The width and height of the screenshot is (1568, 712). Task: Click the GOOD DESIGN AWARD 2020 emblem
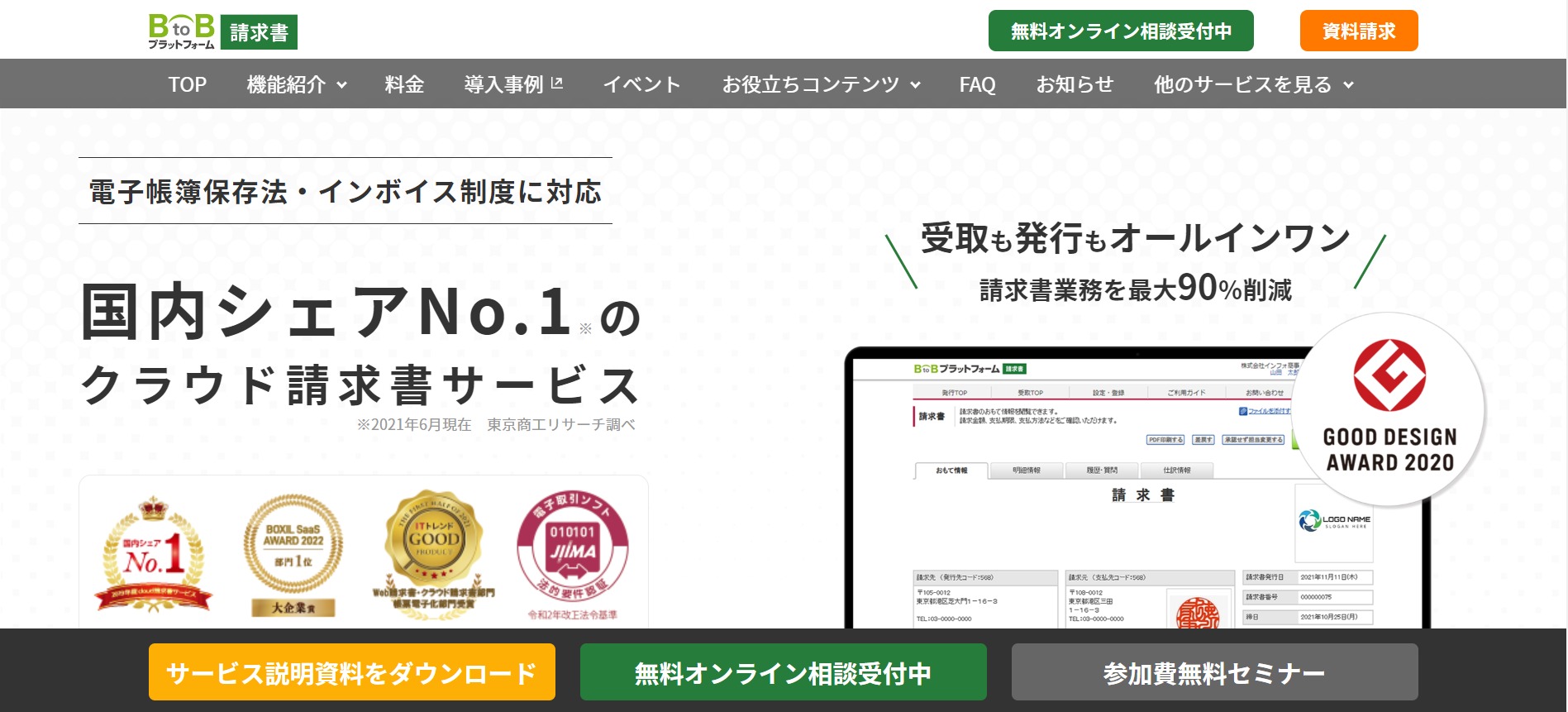(1389, 409)
